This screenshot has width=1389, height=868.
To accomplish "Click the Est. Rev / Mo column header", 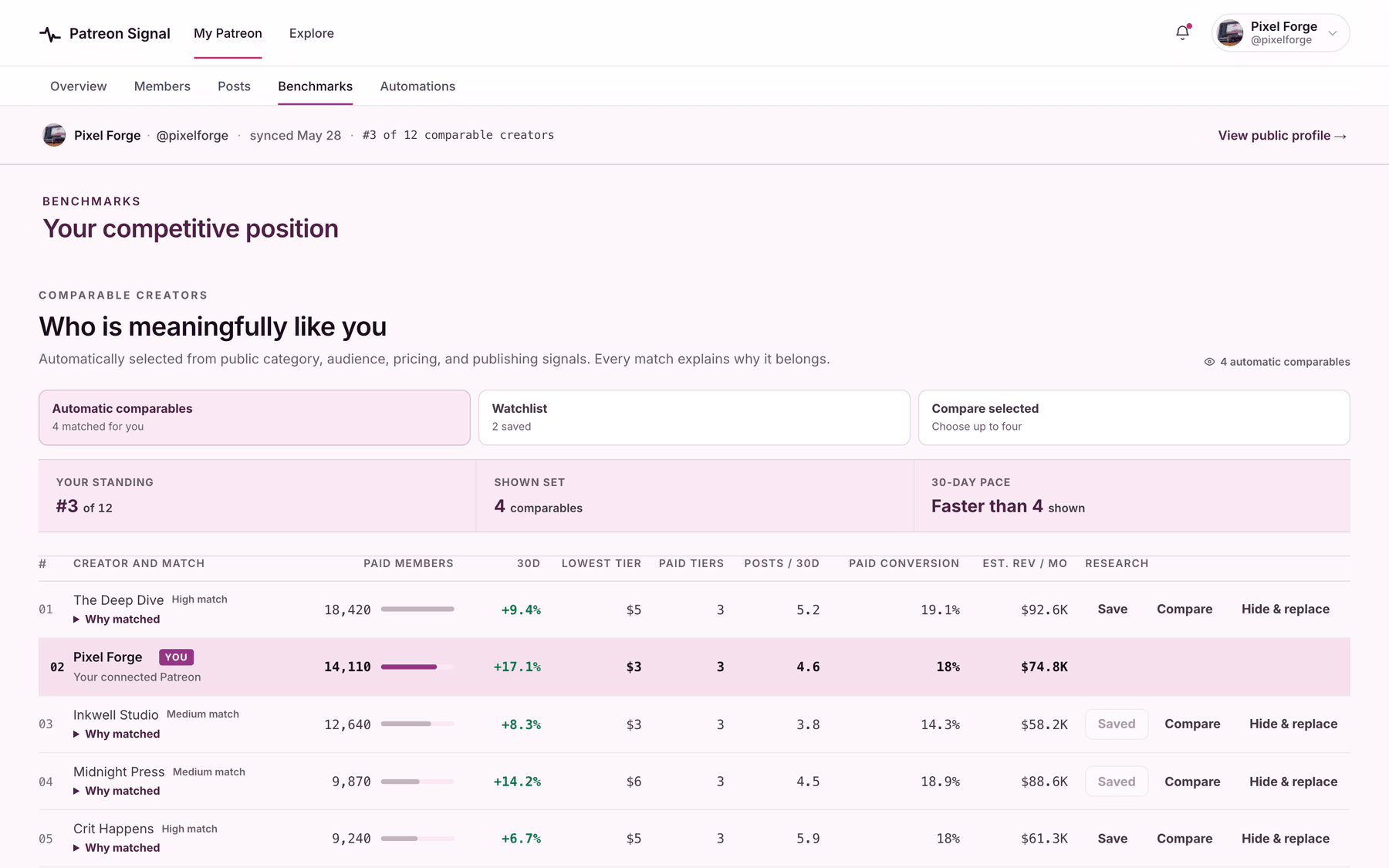I will pos(1025,564).
